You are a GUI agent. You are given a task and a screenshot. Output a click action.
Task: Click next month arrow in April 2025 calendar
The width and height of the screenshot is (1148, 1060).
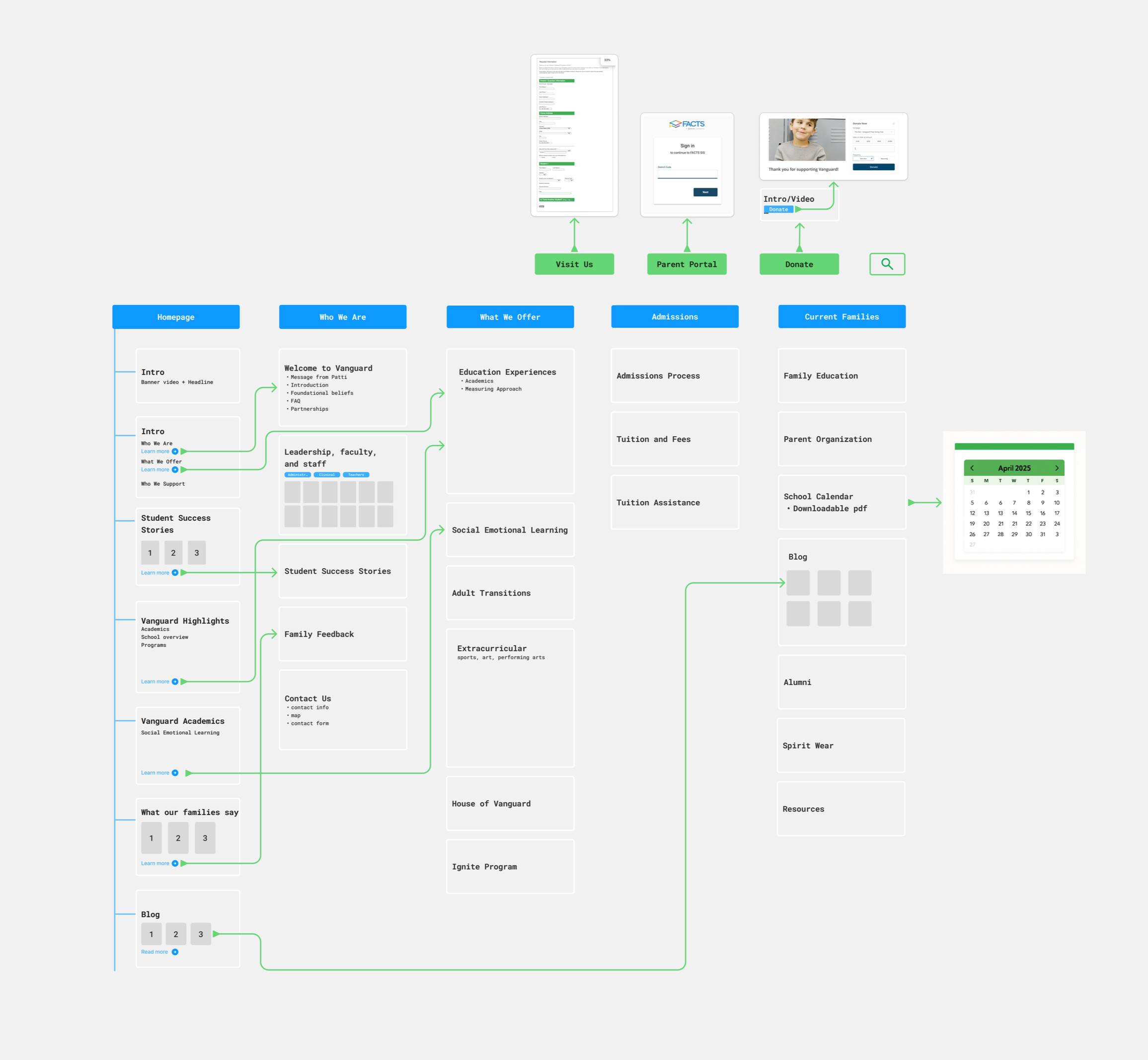click(x=1057, y=468)
